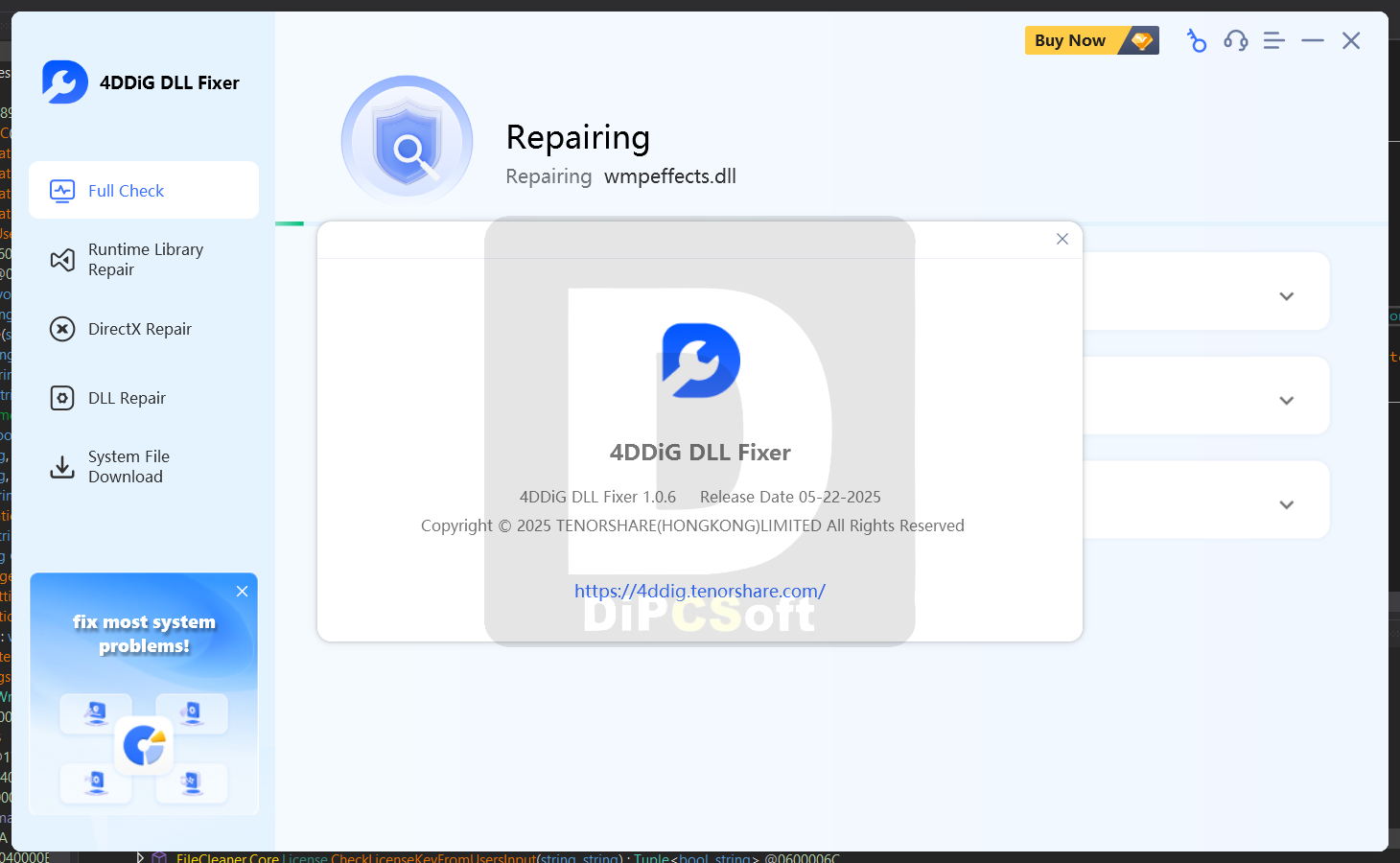Screen dimensions: 1400x863
Task: Click the Runtime Library Repair icon
Action: point(62,260)
